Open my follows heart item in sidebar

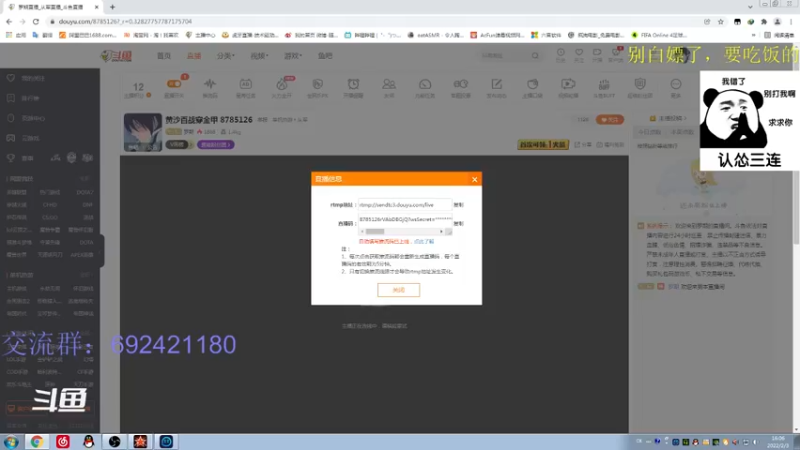(x=26, y=78)
